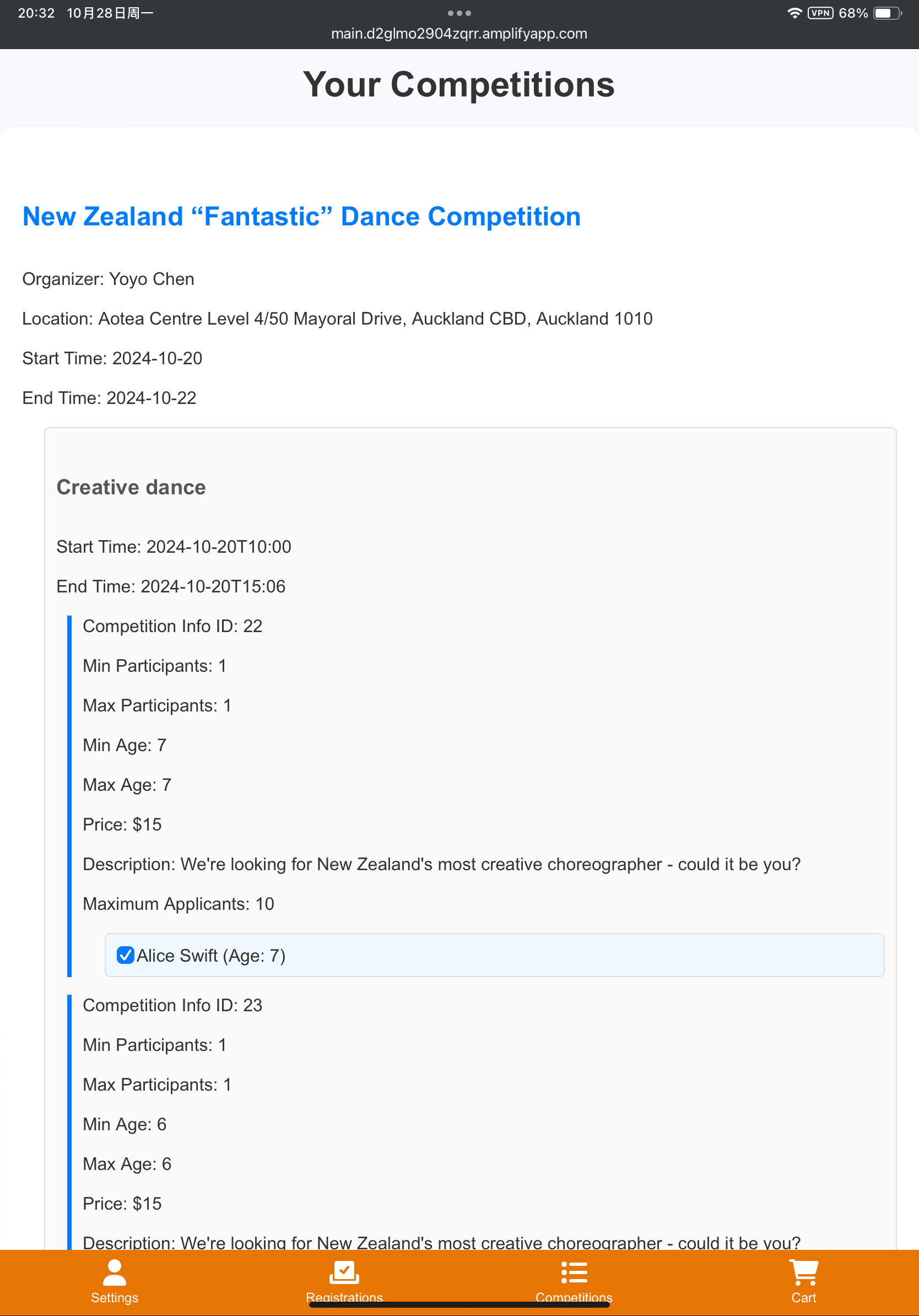Click the Your Competitions page heading
Image resolution: width=919 pixels, height=1316 pixels.
[459, 85]
